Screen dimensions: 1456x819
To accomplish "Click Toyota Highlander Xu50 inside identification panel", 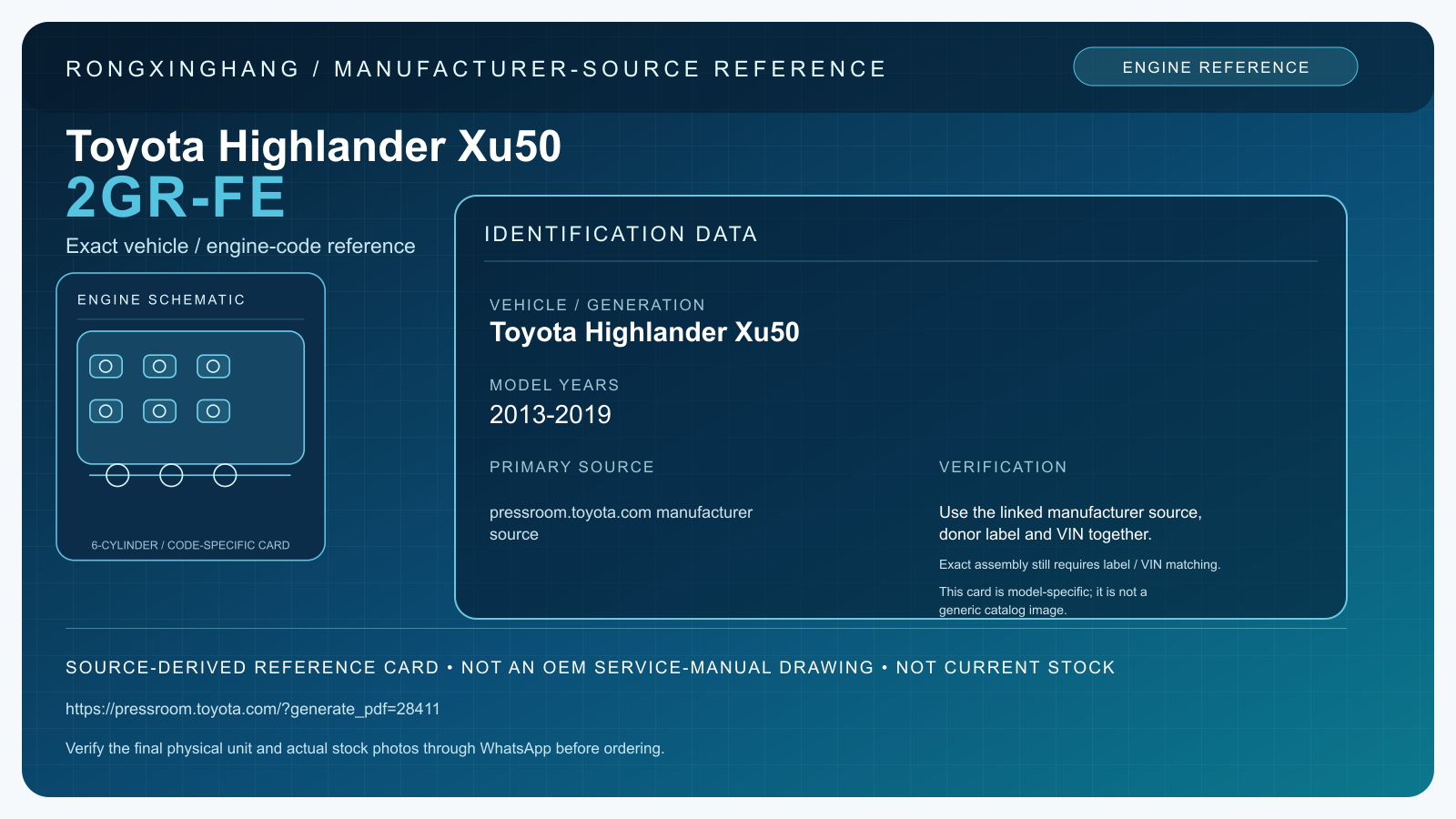I will [644, 332].
